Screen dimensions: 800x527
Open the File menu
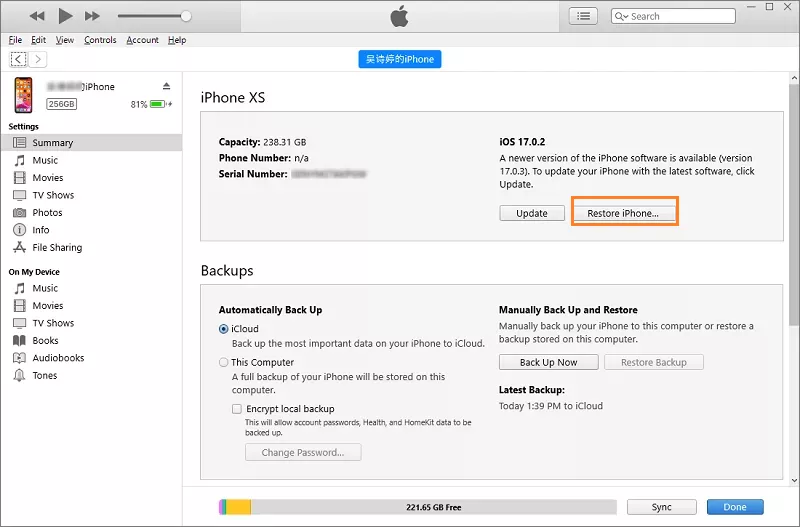(x=15, y=40)
